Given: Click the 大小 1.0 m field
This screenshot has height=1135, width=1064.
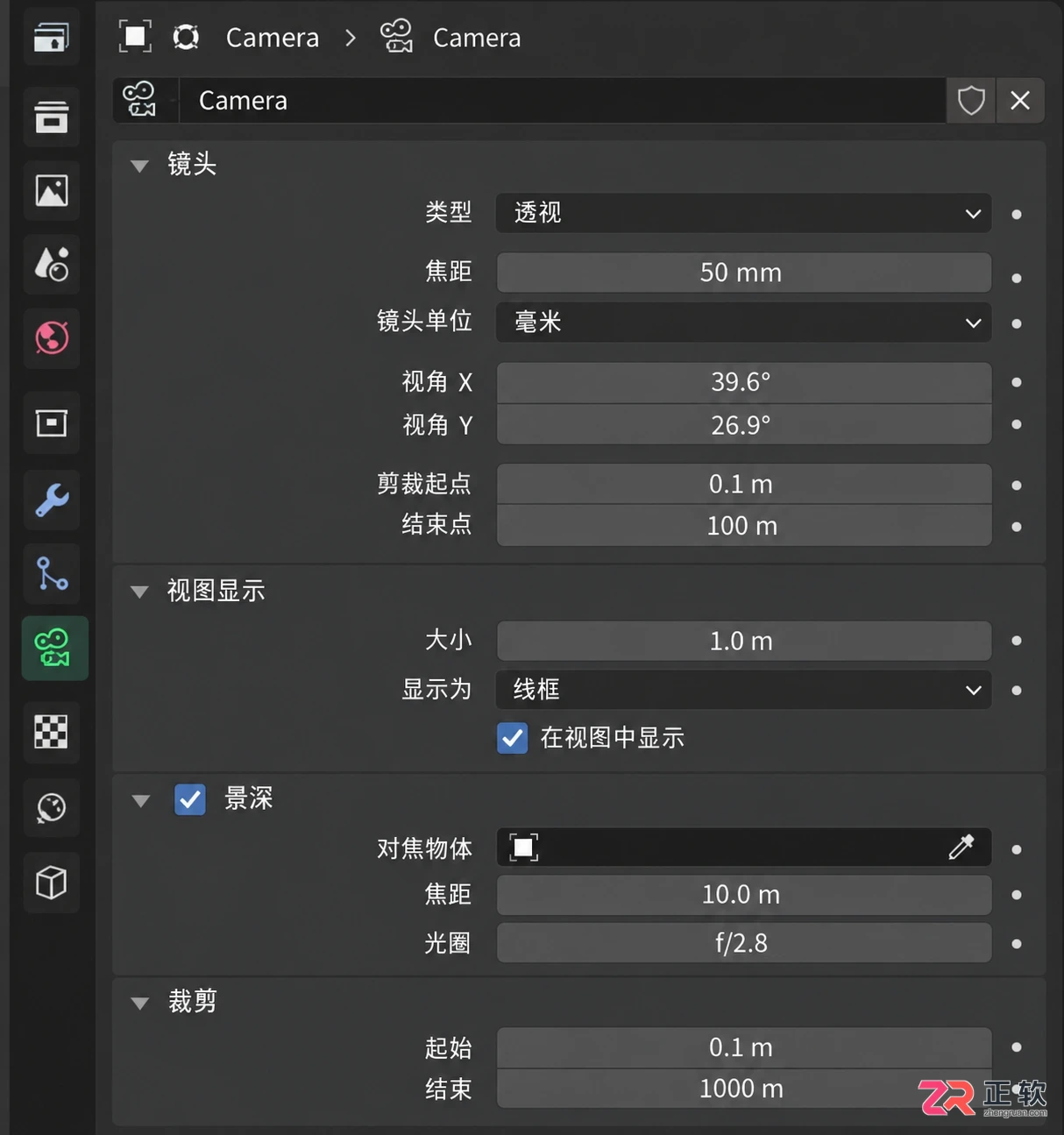Looking at the screenshot, I should (744, 641).
